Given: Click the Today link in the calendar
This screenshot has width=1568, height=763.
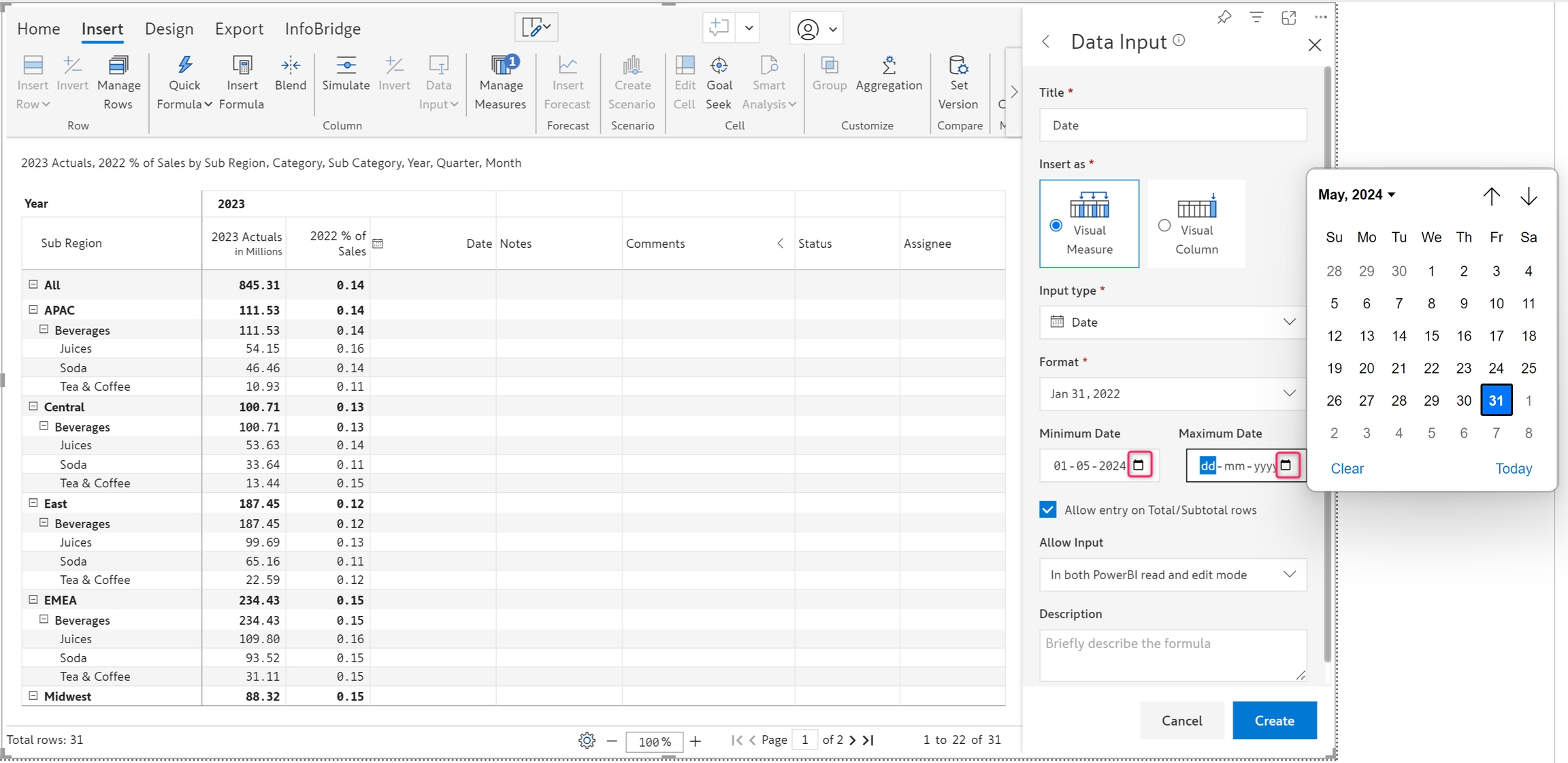Looking at the screenshot, I should tap(1513, 468).
